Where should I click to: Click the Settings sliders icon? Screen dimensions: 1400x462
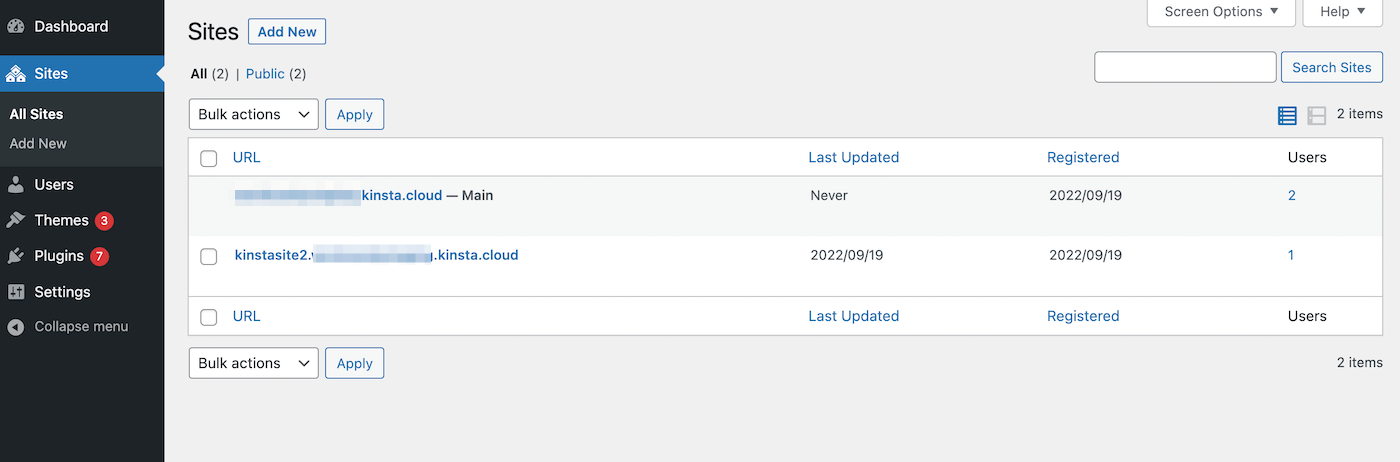coord(16,292)
